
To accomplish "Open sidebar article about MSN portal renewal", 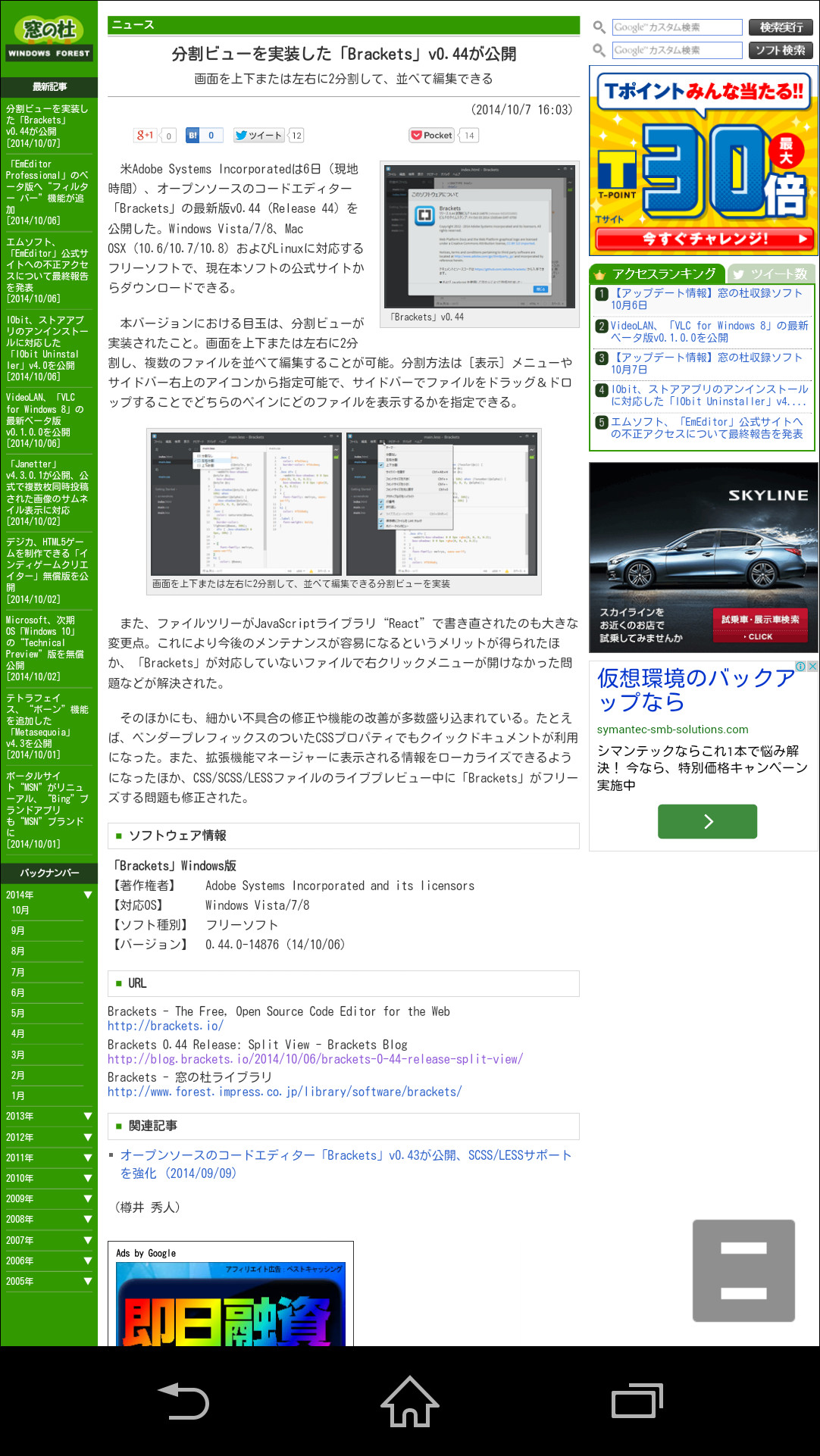I will pos(47,810).
